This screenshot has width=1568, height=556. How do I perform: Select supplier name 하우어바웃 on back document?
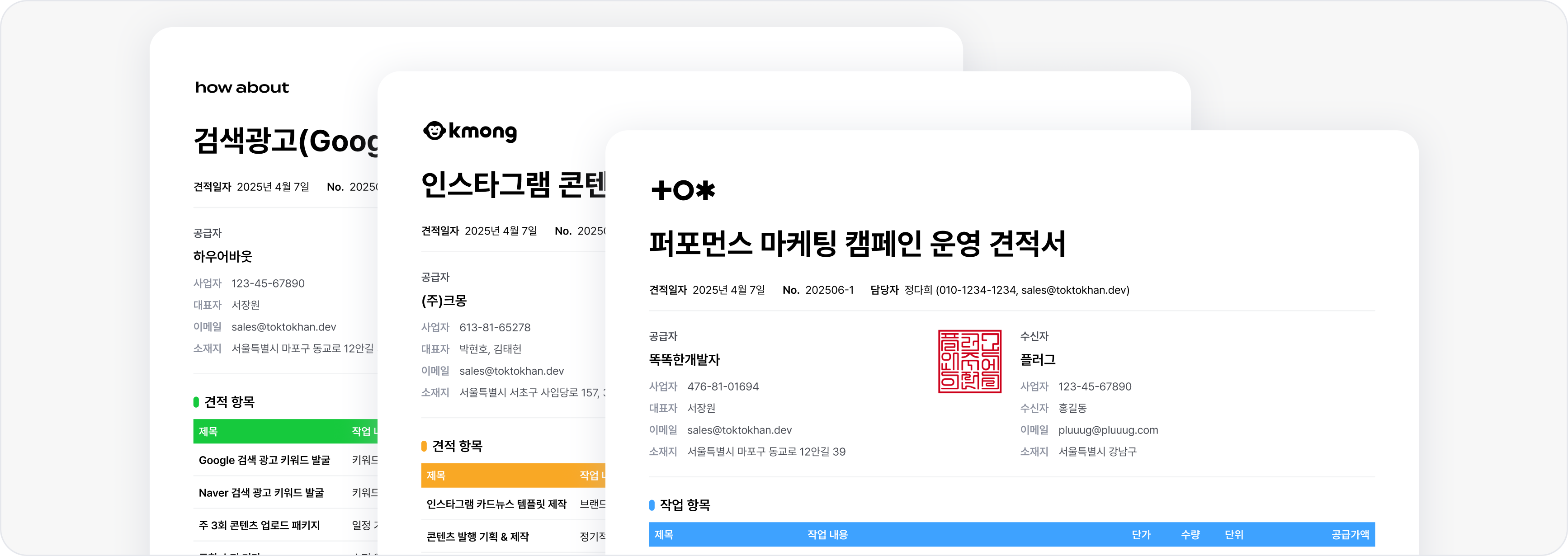pos(222,257)
